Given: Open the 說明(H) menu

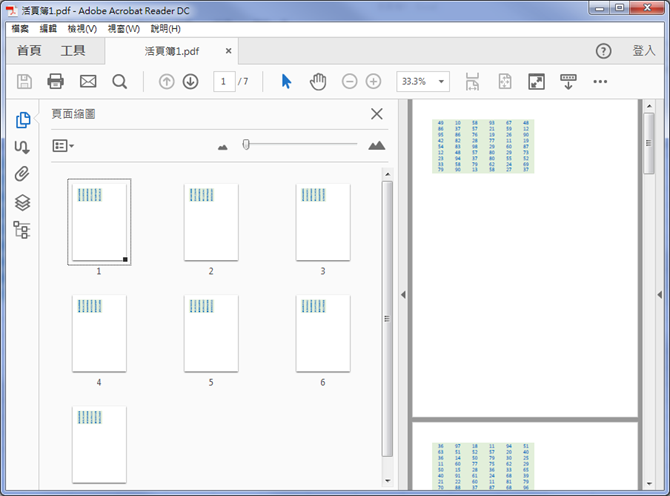Looking at the screenshot, I should (165, 29).
